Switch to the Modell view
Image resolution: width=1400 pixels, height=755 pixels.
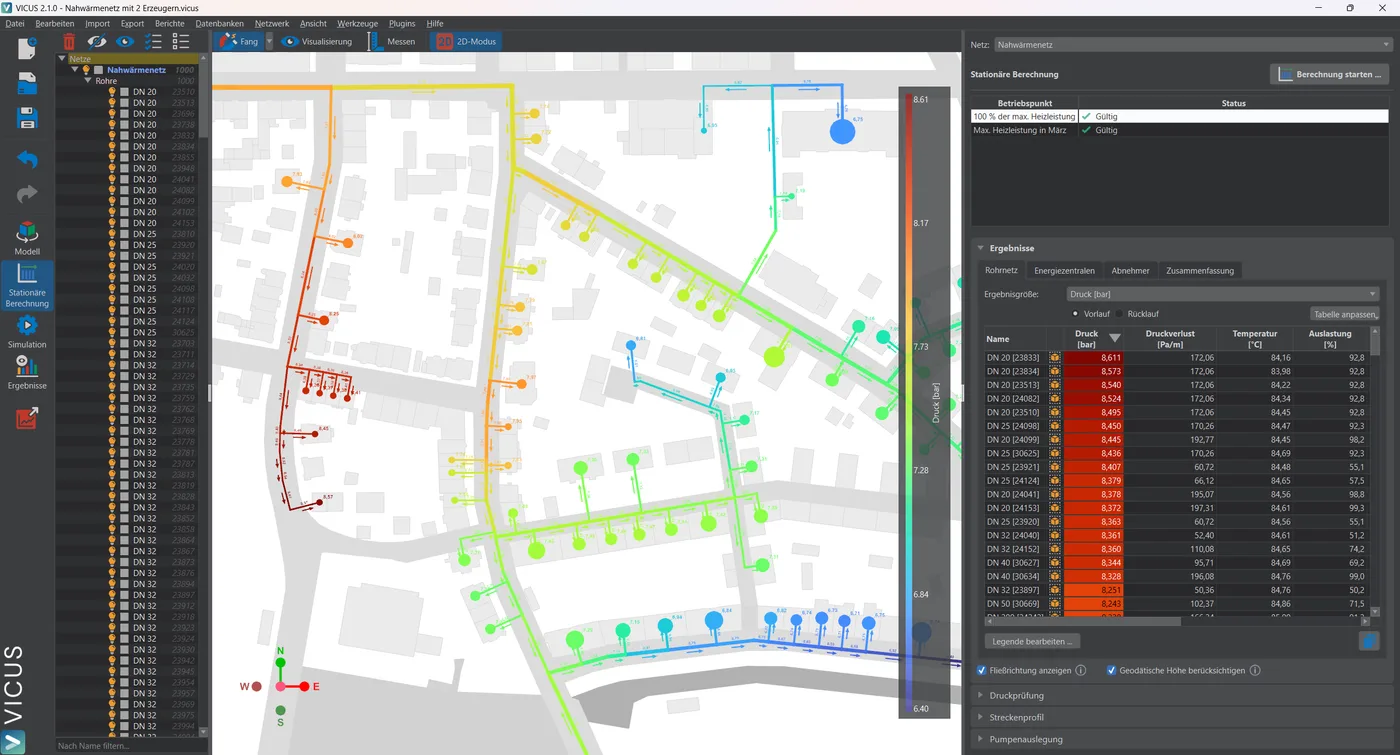click(27, 238)
